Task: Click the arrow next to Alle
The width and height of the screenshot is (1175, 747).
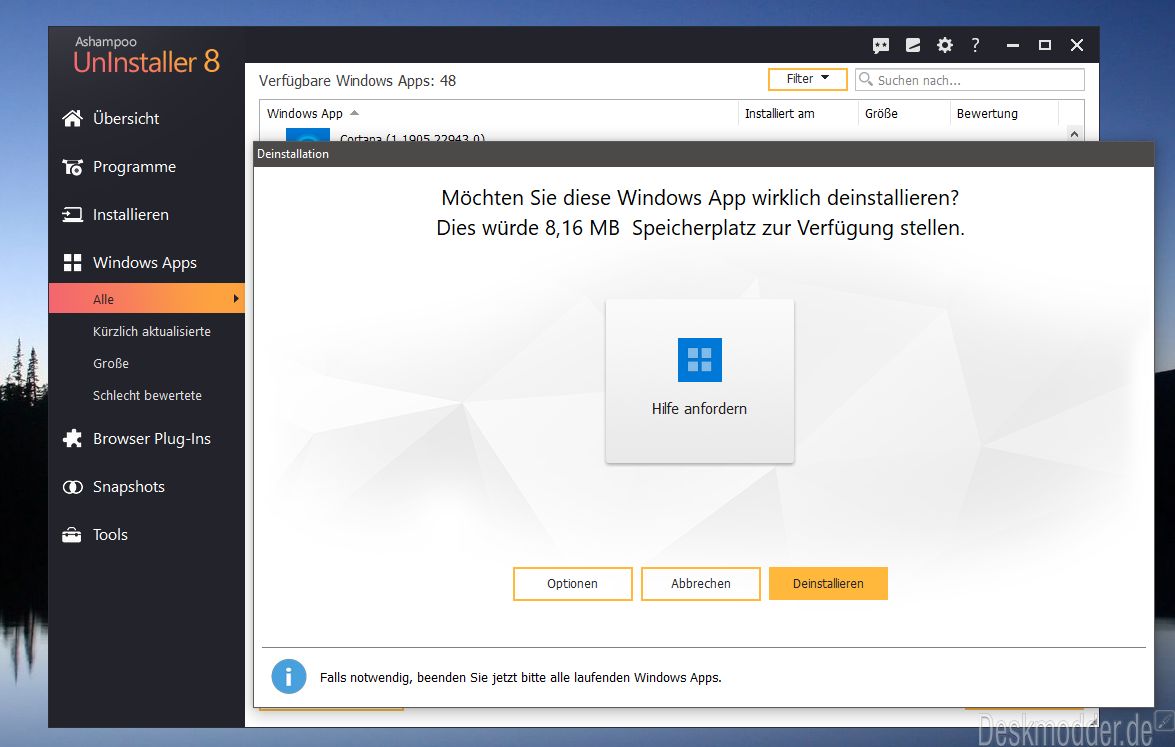Action: (x=236, y=298)
